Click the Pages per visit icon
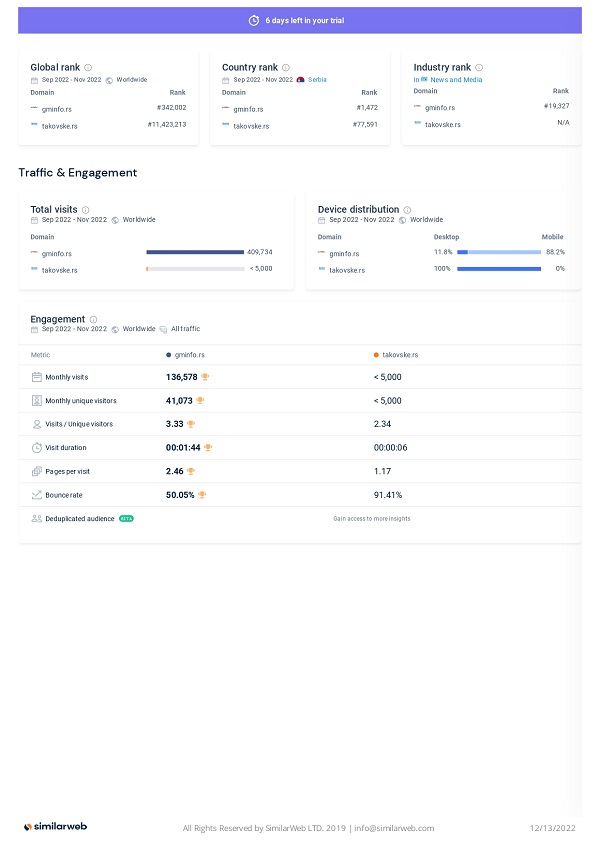This screenshot has width=600, height=848. (37, 471)
